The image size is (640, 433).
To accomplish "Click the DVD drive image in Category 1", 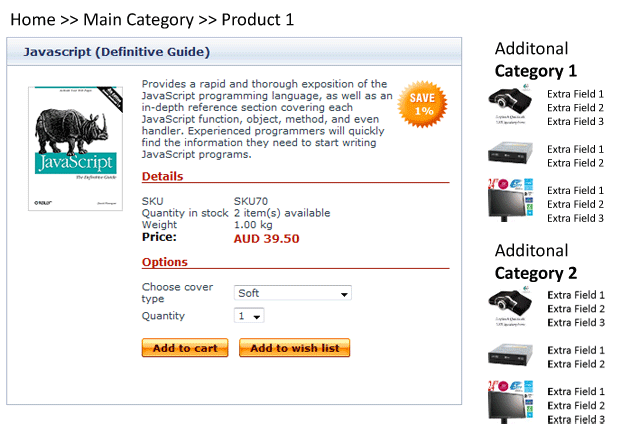I will [513, 154].
